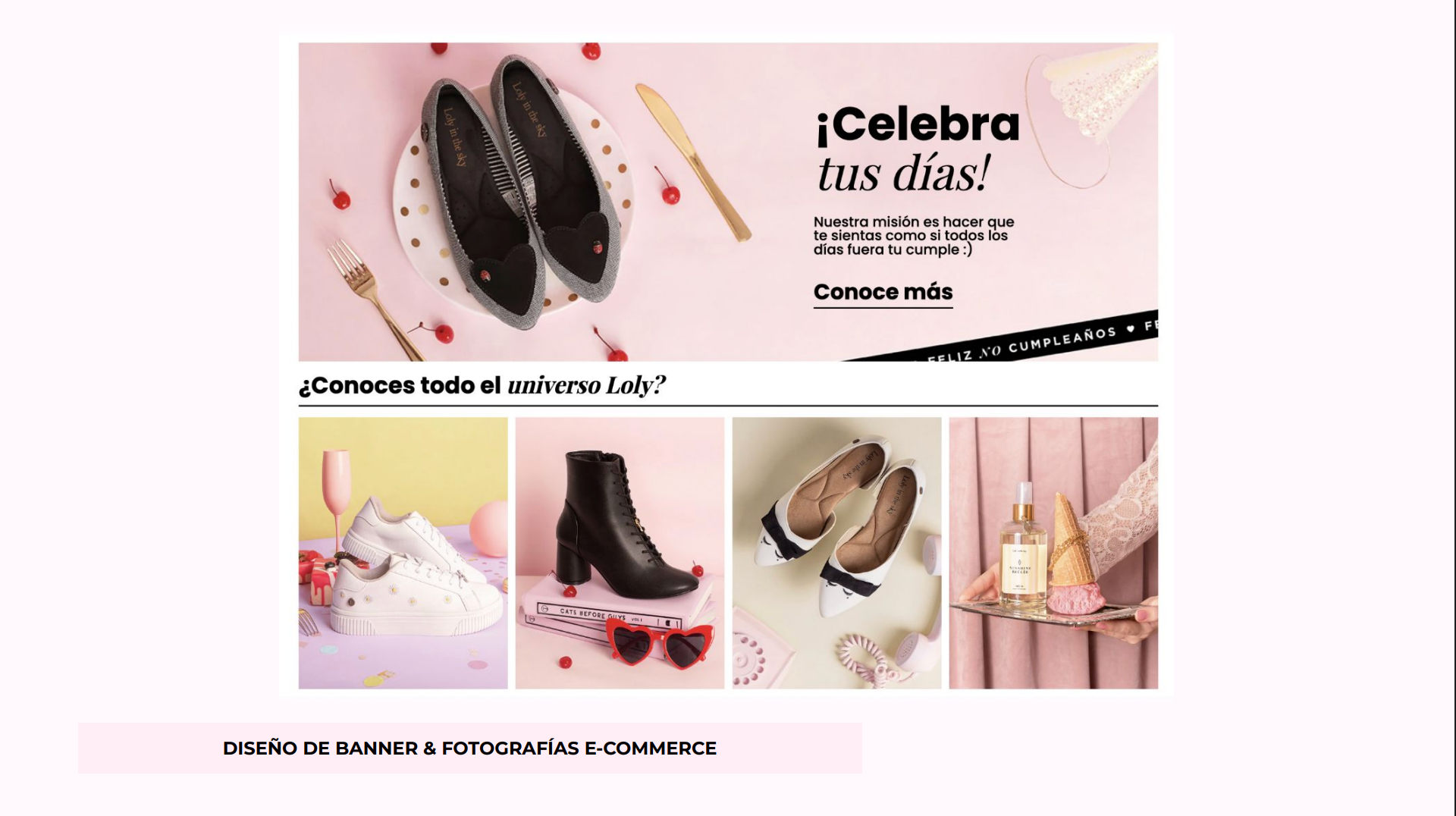Click the "¿Conoces todo el universo Loly?" heading

click(x=482, y=385)
